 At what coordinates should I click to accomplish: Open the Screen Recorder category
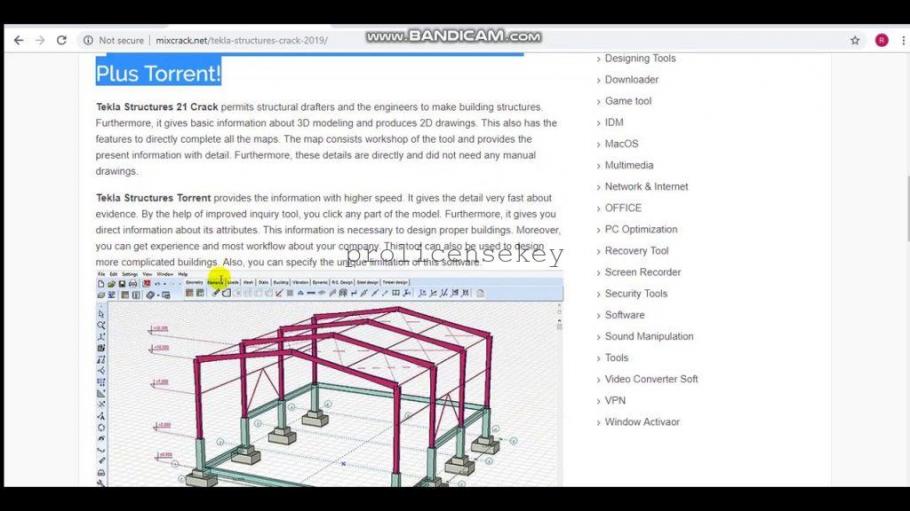coord(643,272)
